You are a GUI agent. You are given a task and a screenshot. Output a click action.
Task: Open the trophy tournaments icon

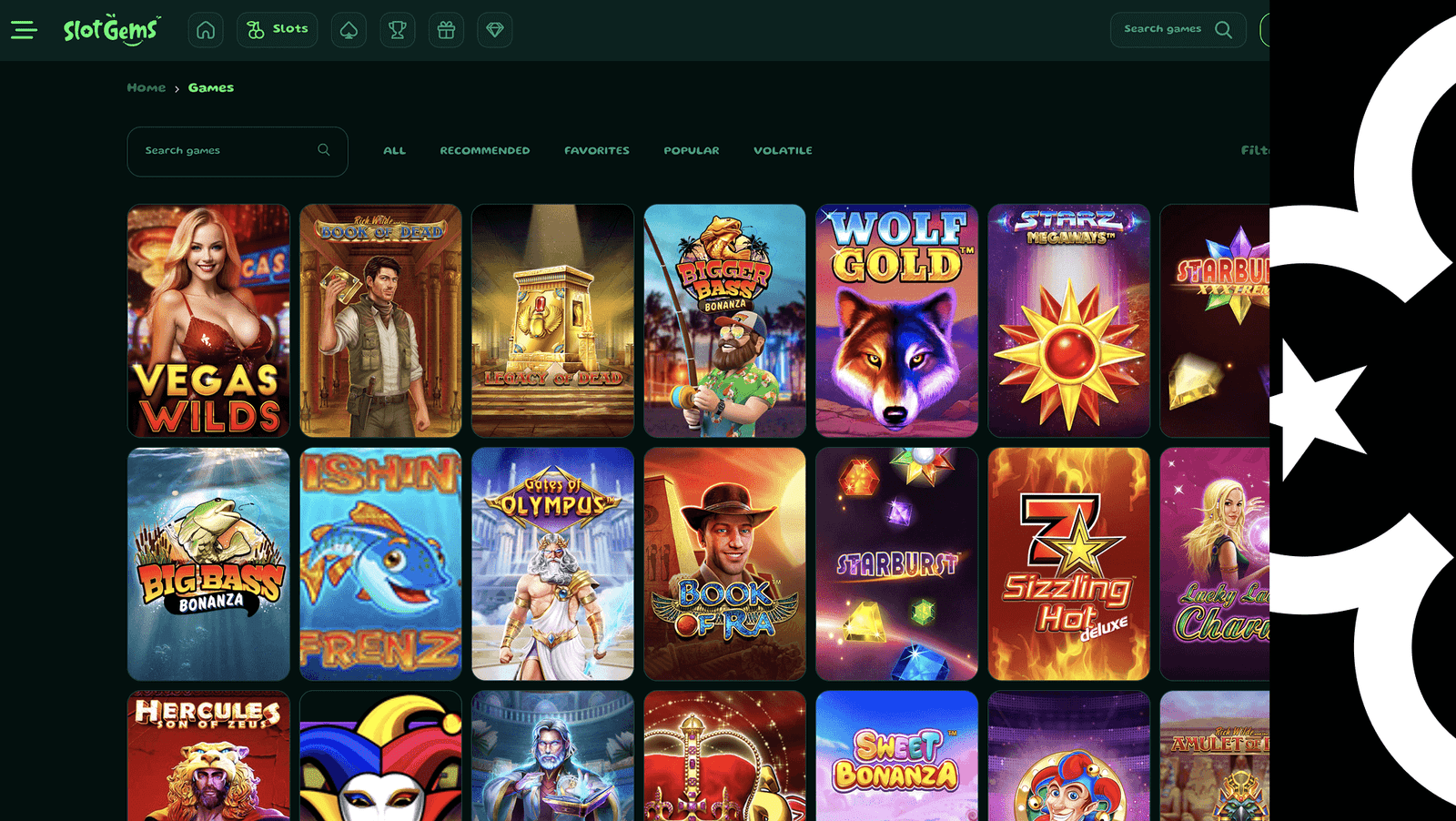tap(397, 30)
